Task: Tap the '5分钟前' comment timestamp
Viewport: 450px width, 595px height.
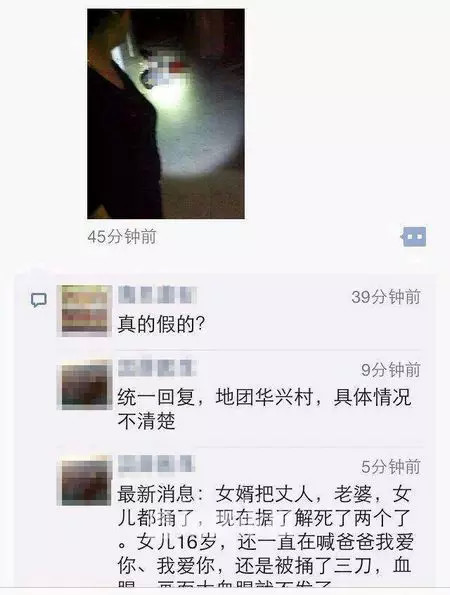Action: tap(391, 466)
